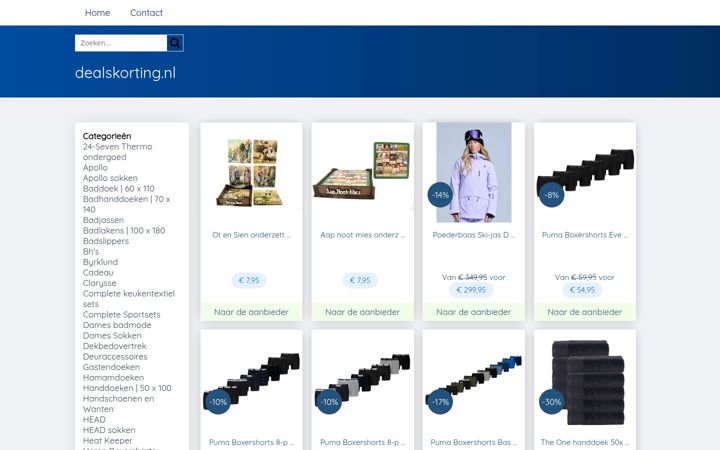The width and height of the screenshot is (720, 450).
Task: Click the -17% discount badge
Action: pos(440,402)
